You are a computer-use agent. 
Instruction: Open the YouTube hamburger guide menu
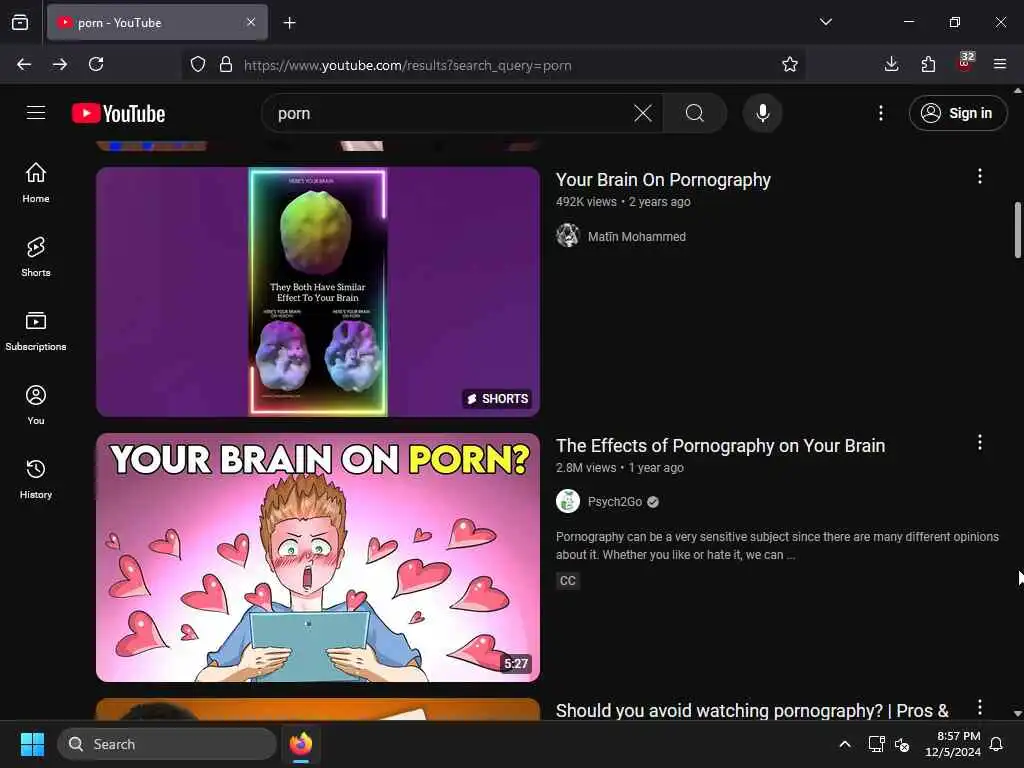click(x=36, y=113)
